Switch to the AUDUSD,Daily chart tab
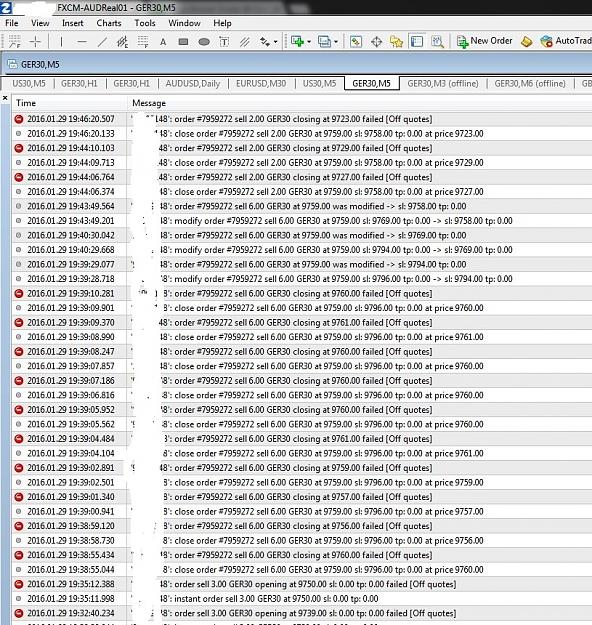The image size is (592, 625). click(193, 84)
